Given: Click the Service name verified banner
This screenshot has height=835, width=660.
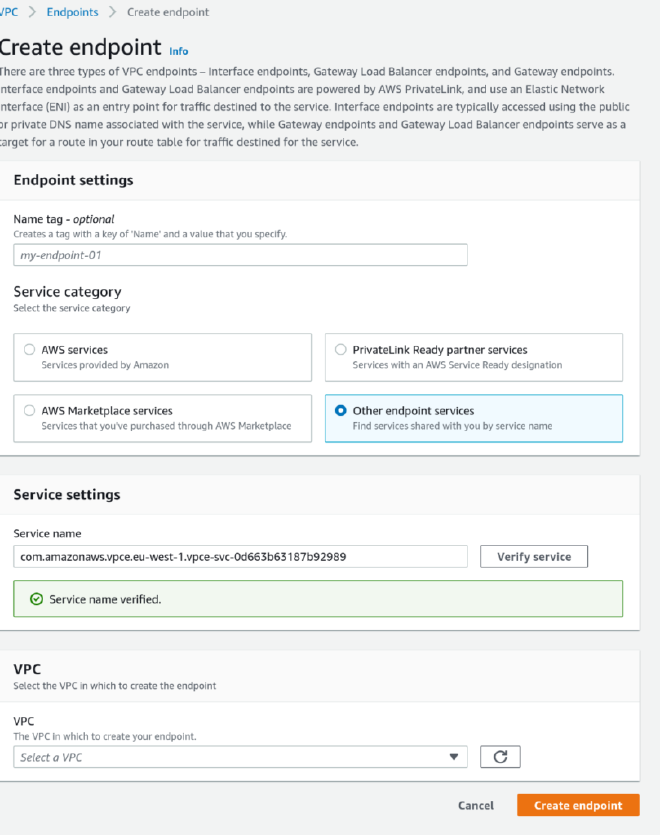Looking at the screenshot, I should [317, 598].
